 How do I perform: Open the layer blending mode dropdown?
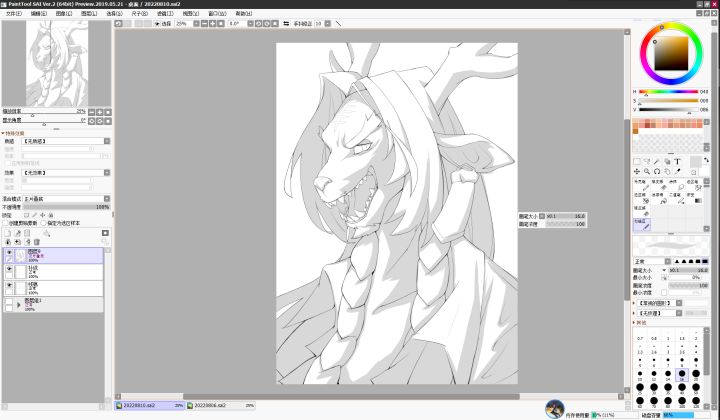click(107, 199)
